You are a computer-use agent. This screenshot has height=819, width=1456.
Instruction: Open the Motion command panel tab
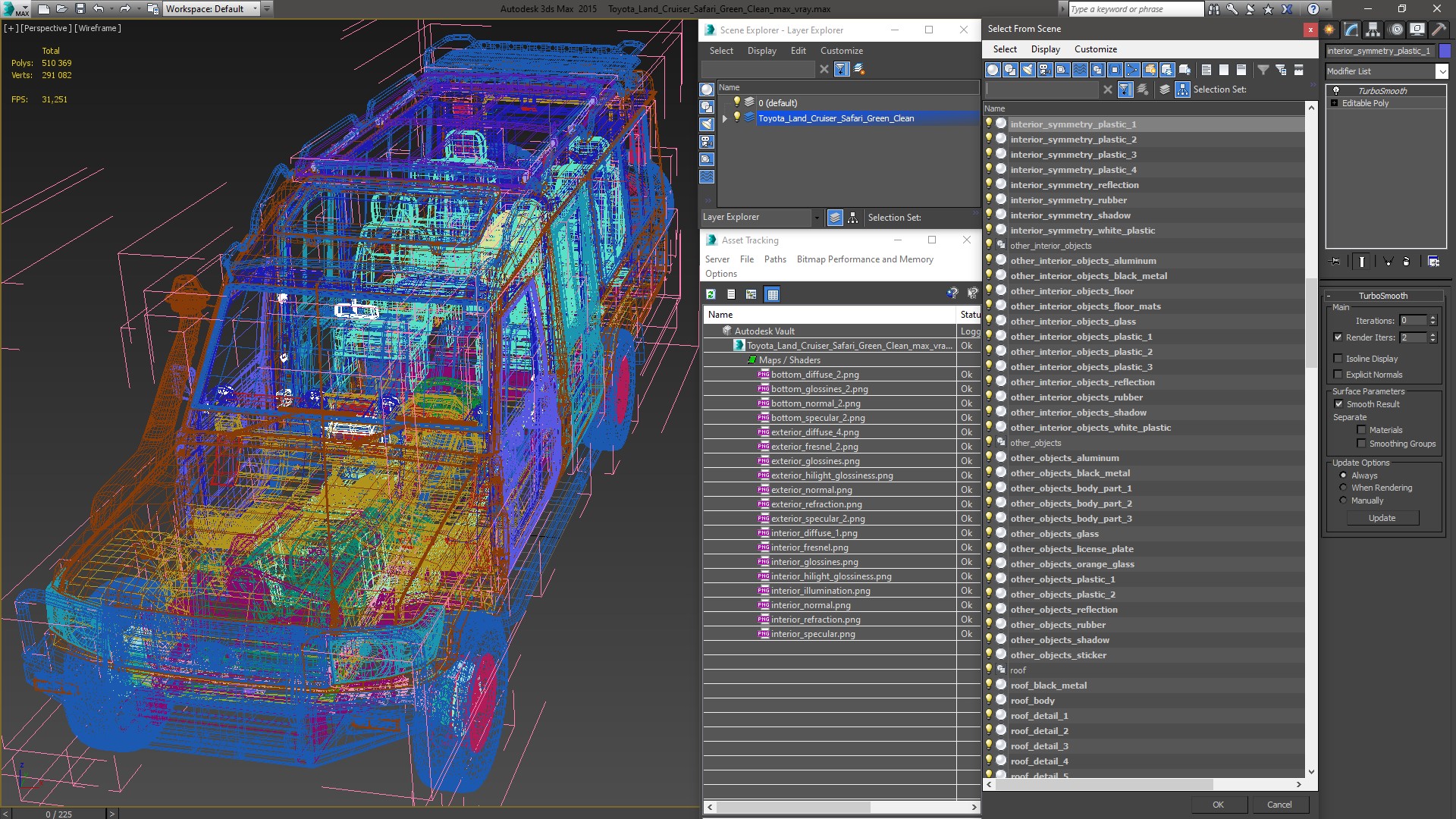[x=1396, y=30]
